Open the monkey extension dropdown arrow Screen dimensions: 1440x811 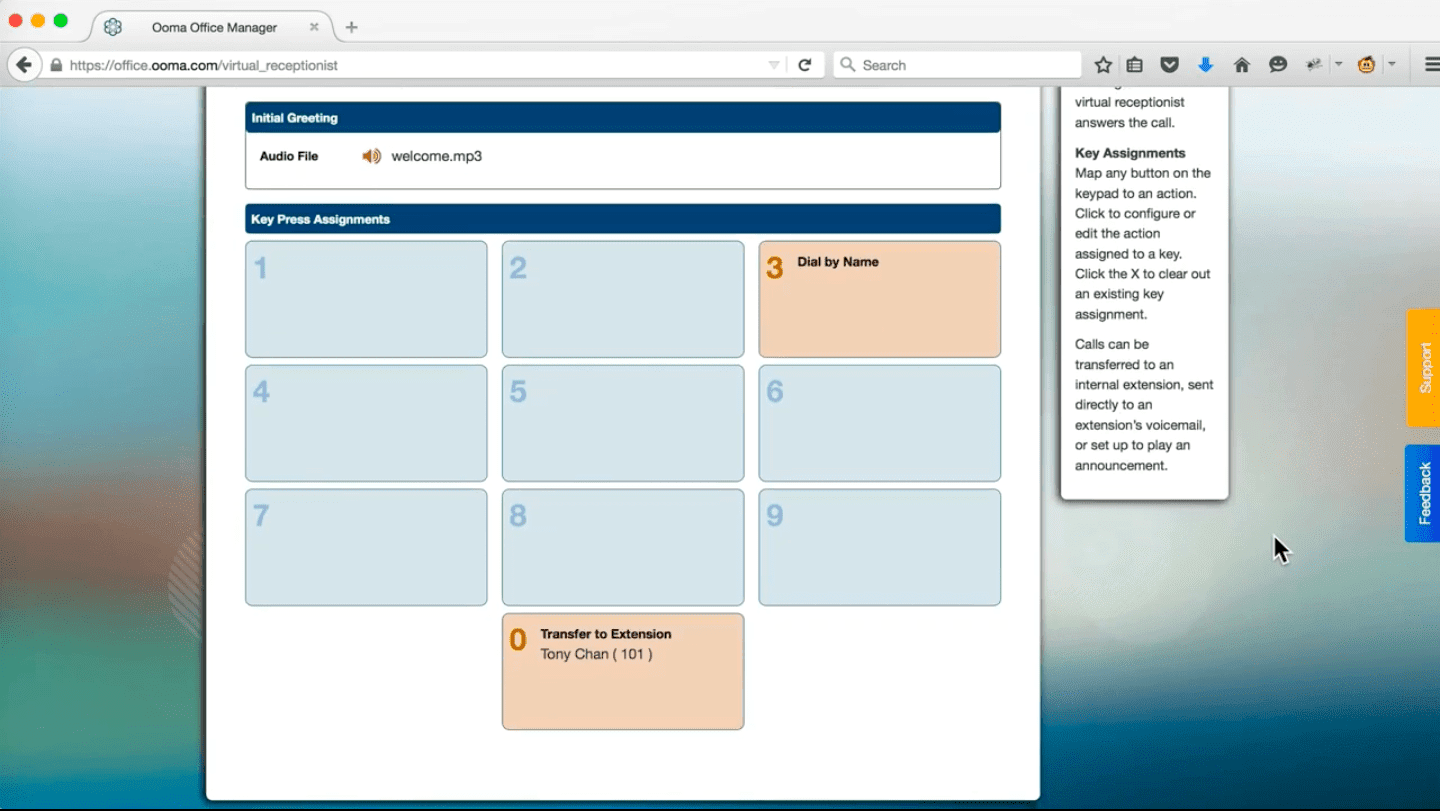(1391, 65)
